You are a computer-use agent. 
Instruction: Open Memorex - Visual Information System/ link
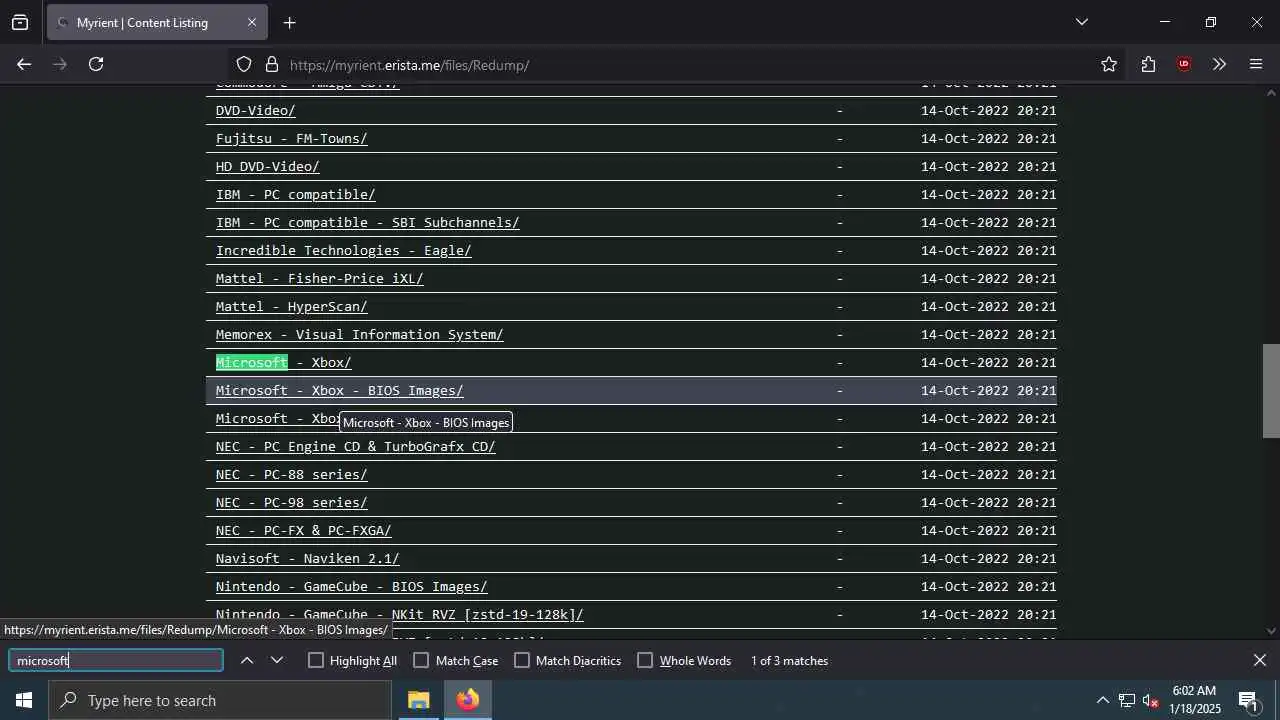coord(359,334)
